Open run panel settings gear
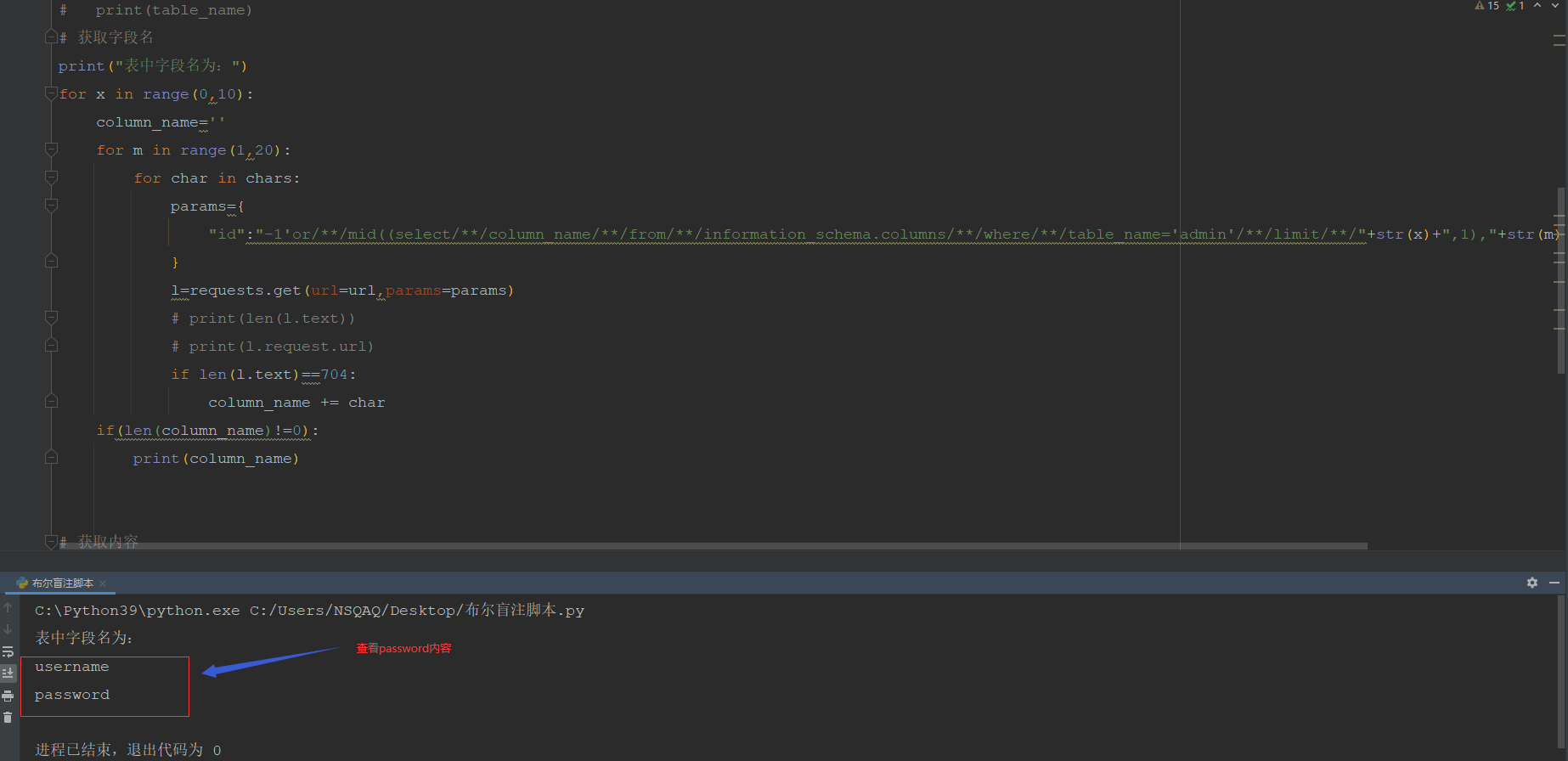 (x=1532, y=583)
